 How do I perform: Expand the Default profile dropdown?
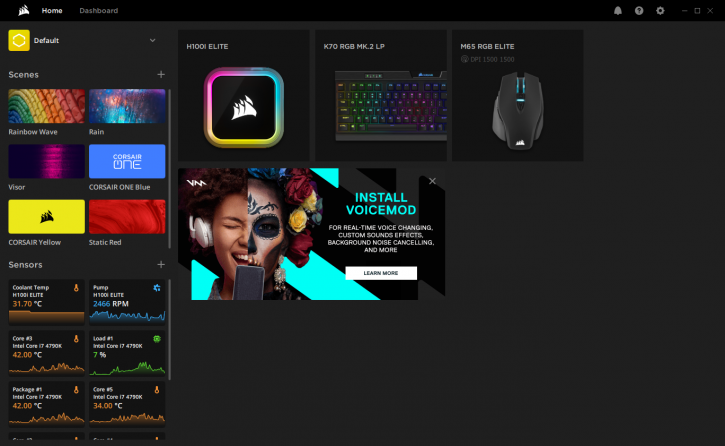point(153,41)
